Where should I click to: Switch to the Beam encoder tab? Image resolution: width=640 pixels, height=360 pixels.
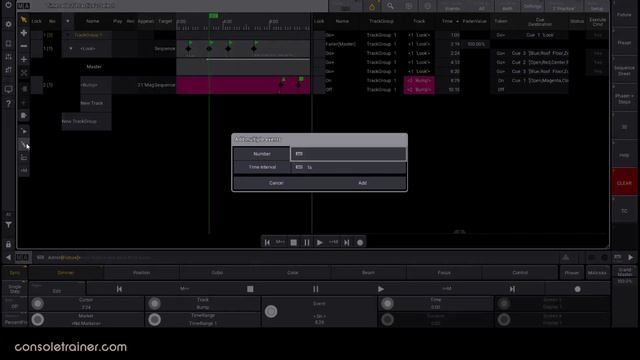click(x=368, y=273)
